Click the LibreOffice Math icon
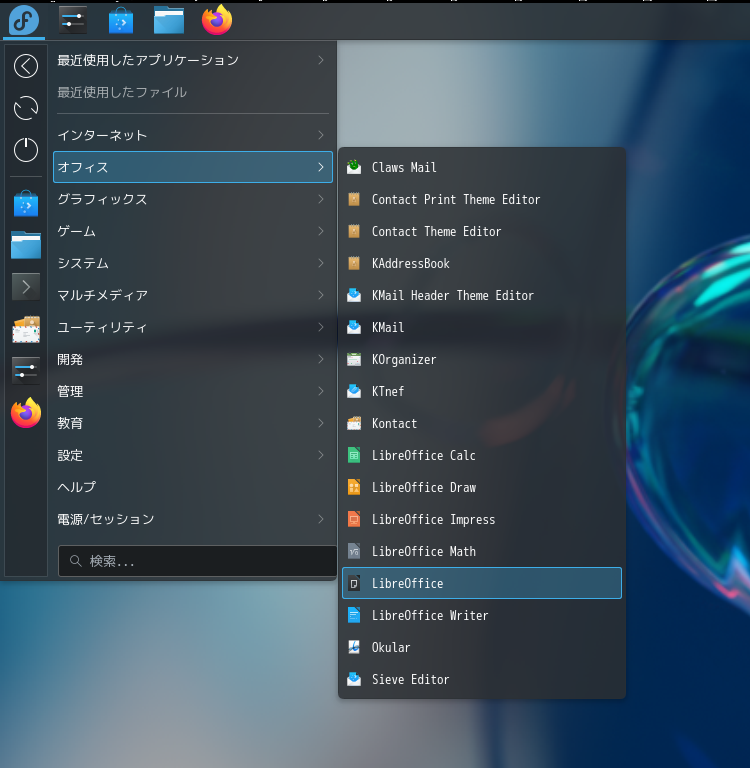Screen dimensions: 750x768 (354, 551)
